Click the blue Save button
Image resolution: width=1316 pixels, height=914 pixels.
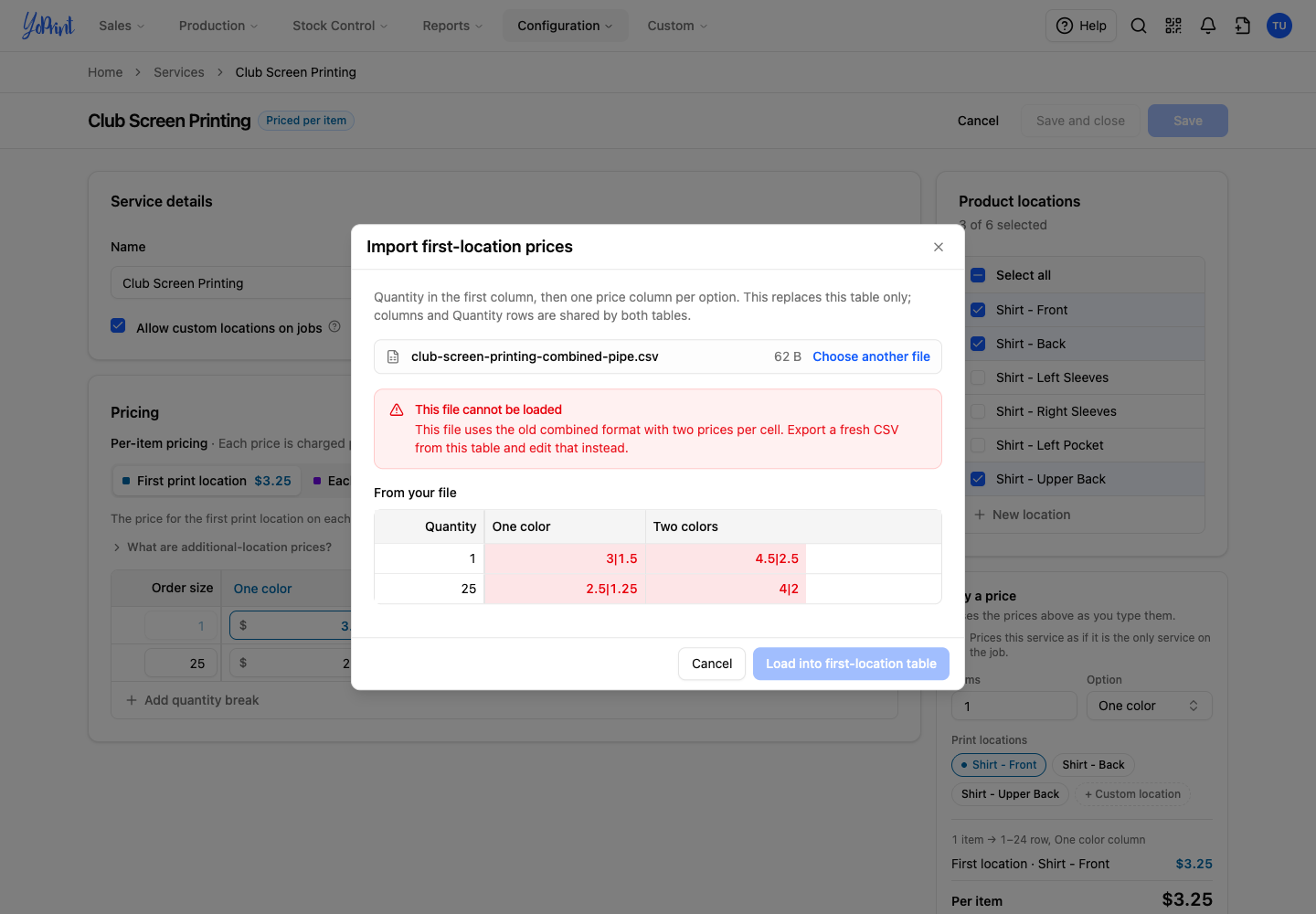[x=1188, y=121]
